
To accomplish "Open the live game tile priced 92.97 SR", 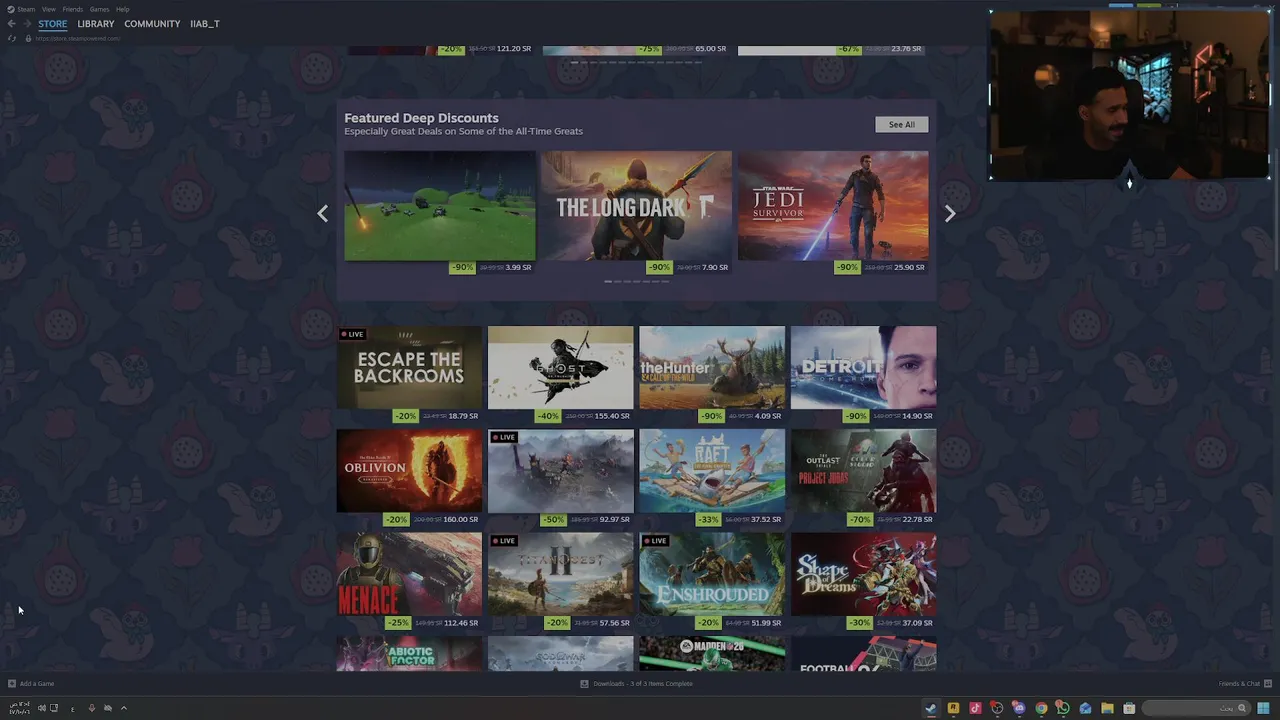I will pos(560,471).
